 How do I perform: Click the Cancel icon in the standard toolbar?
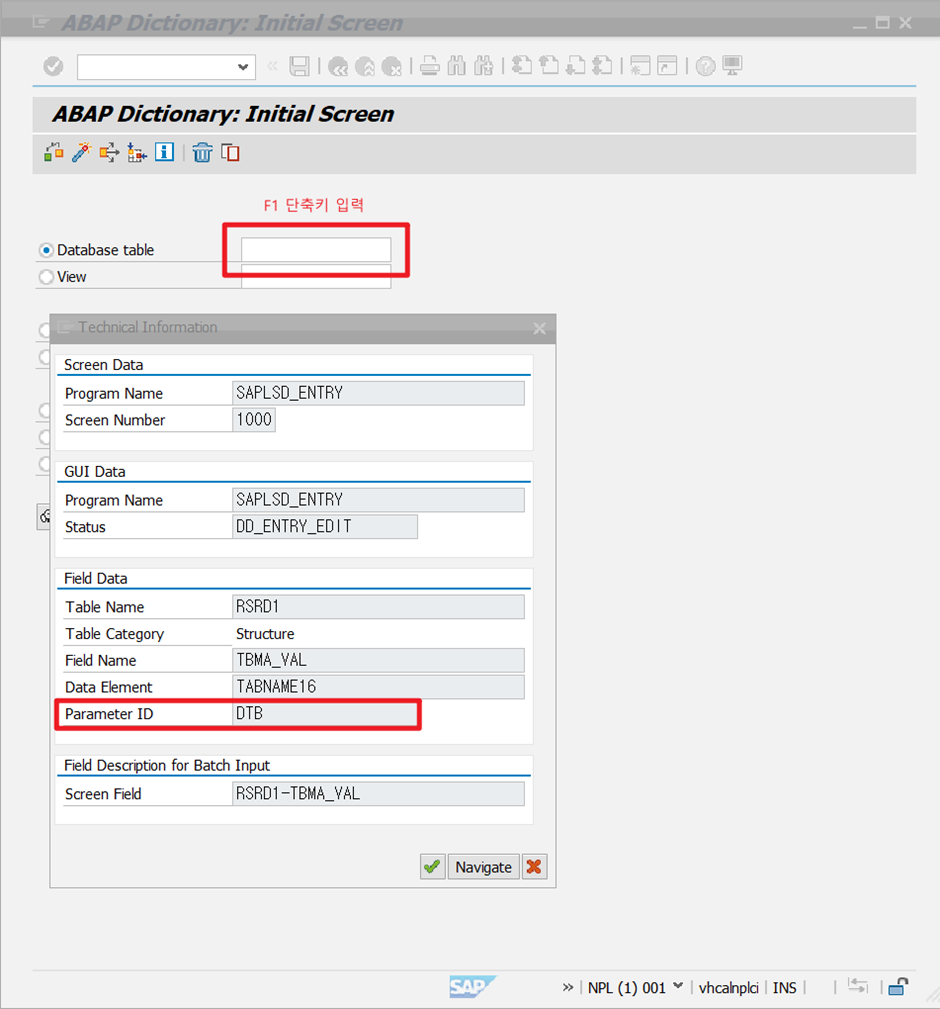391,66
